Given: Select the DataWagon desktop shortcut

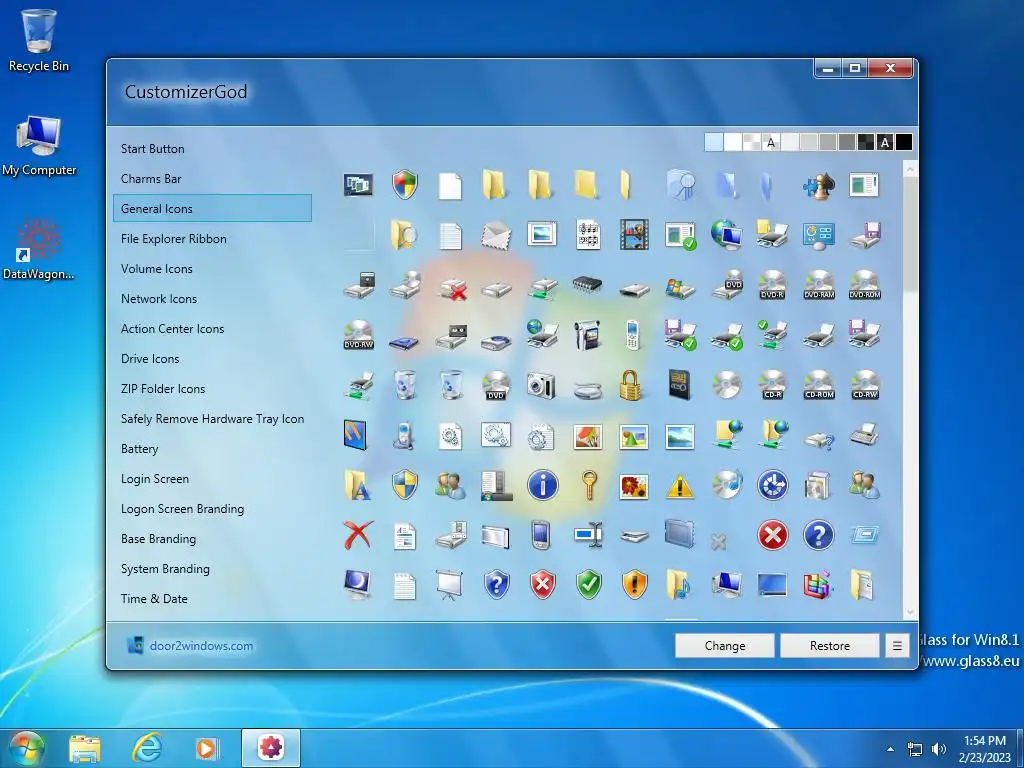Looking at the screenshot, I should click(x=39, y=249).
